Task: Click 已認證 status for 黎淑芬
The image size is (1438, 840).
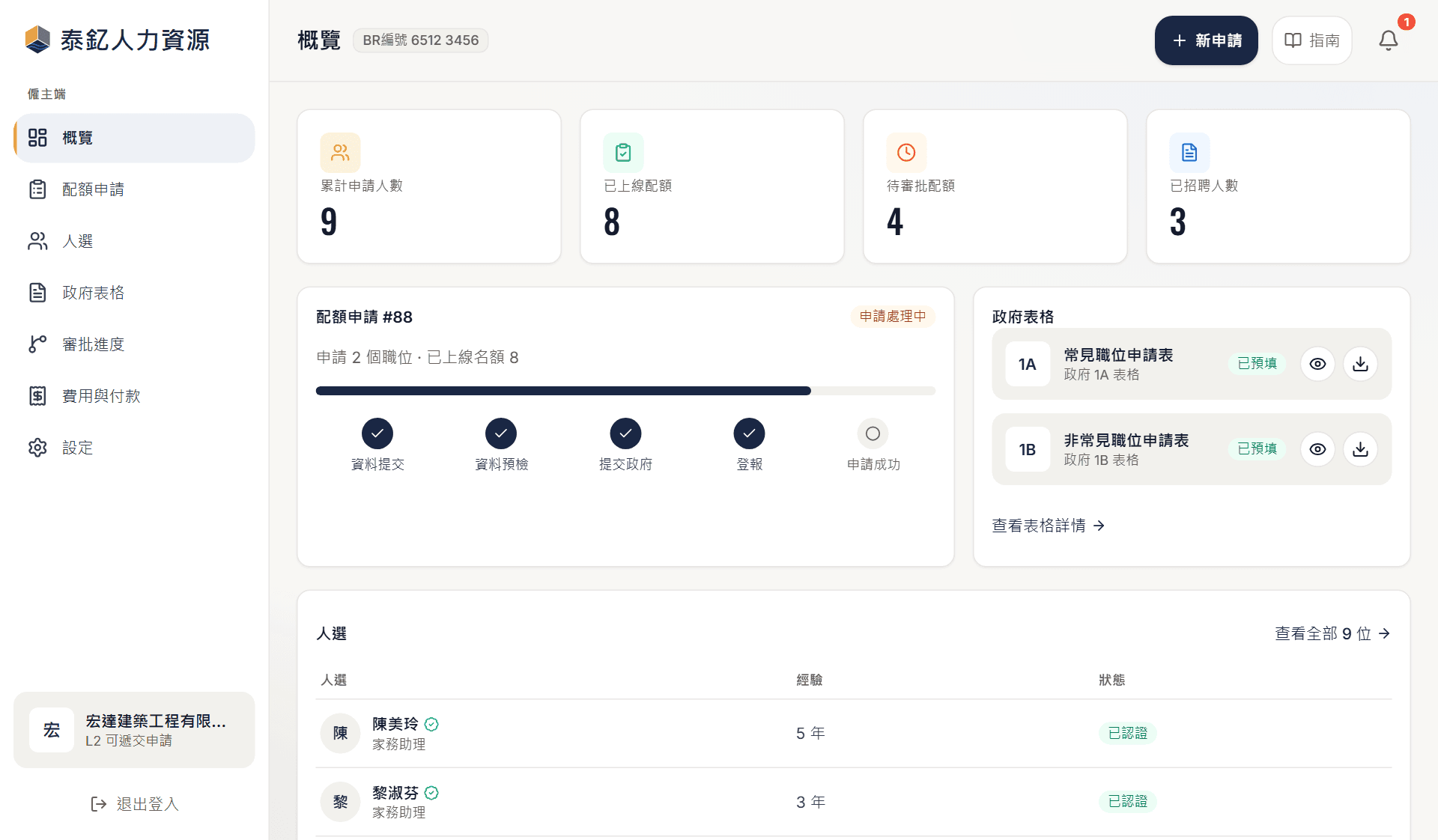Action: tap(1128, 802)
